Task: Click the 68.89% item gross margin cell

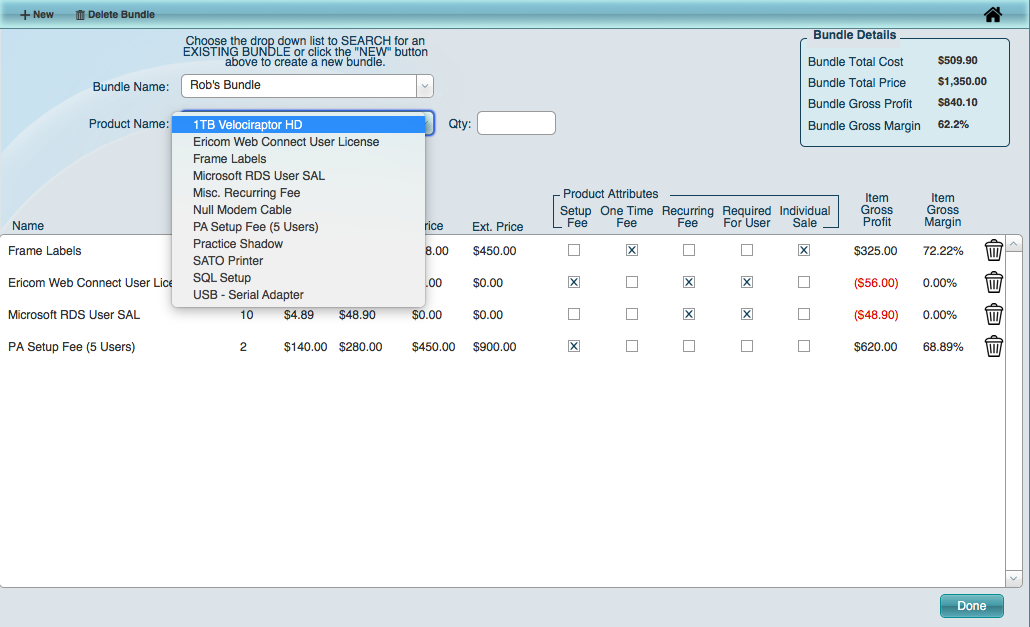Action: click(x=943, y=347)
